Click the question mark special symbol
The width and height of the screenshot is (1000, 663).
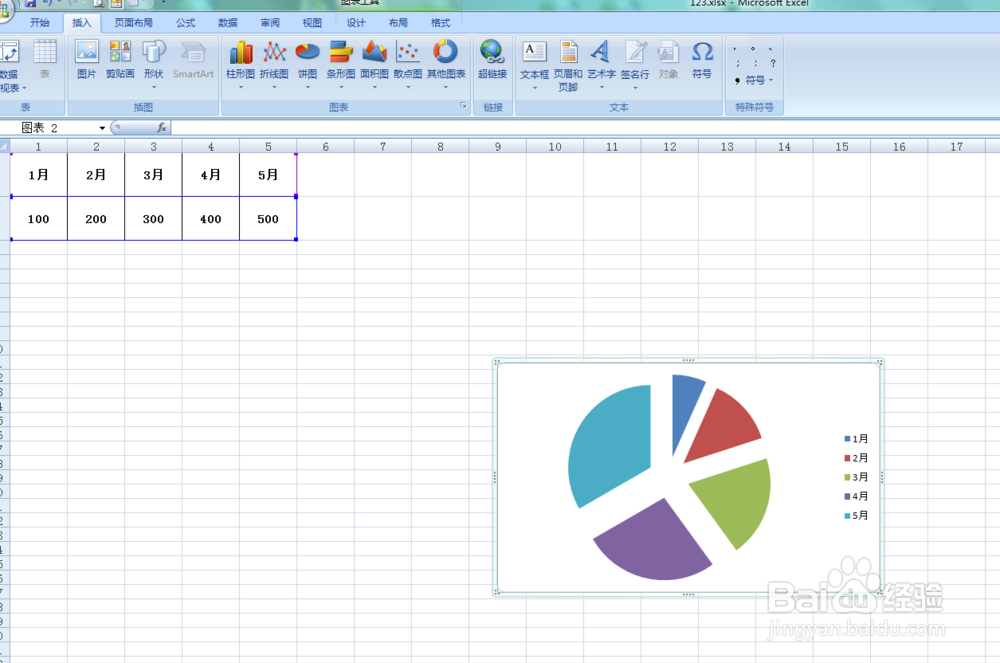pyautogui.click(x=773, y=63)
